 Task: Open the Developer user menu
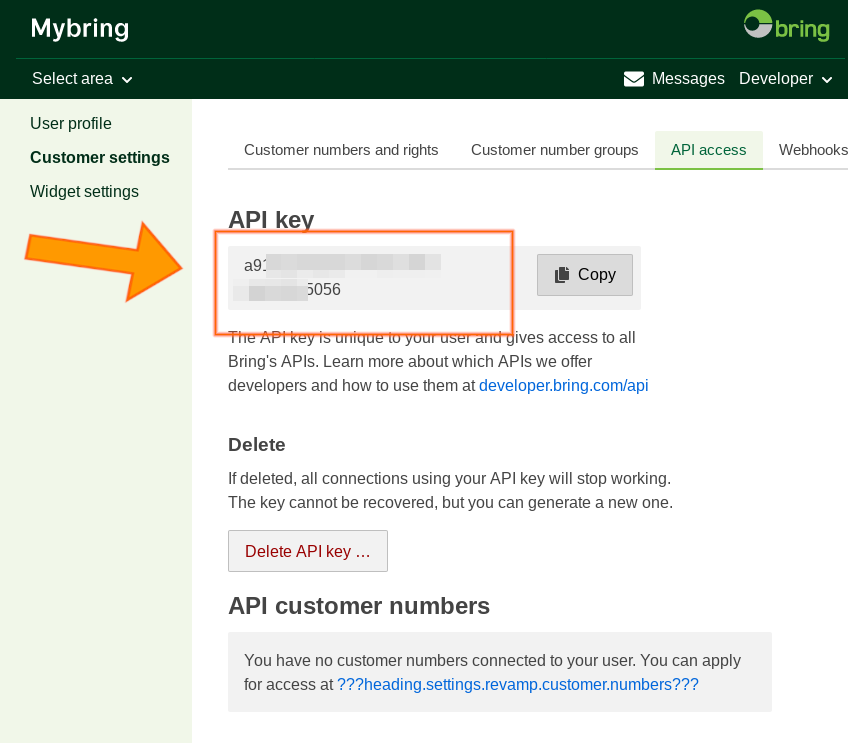click(776, 79)
